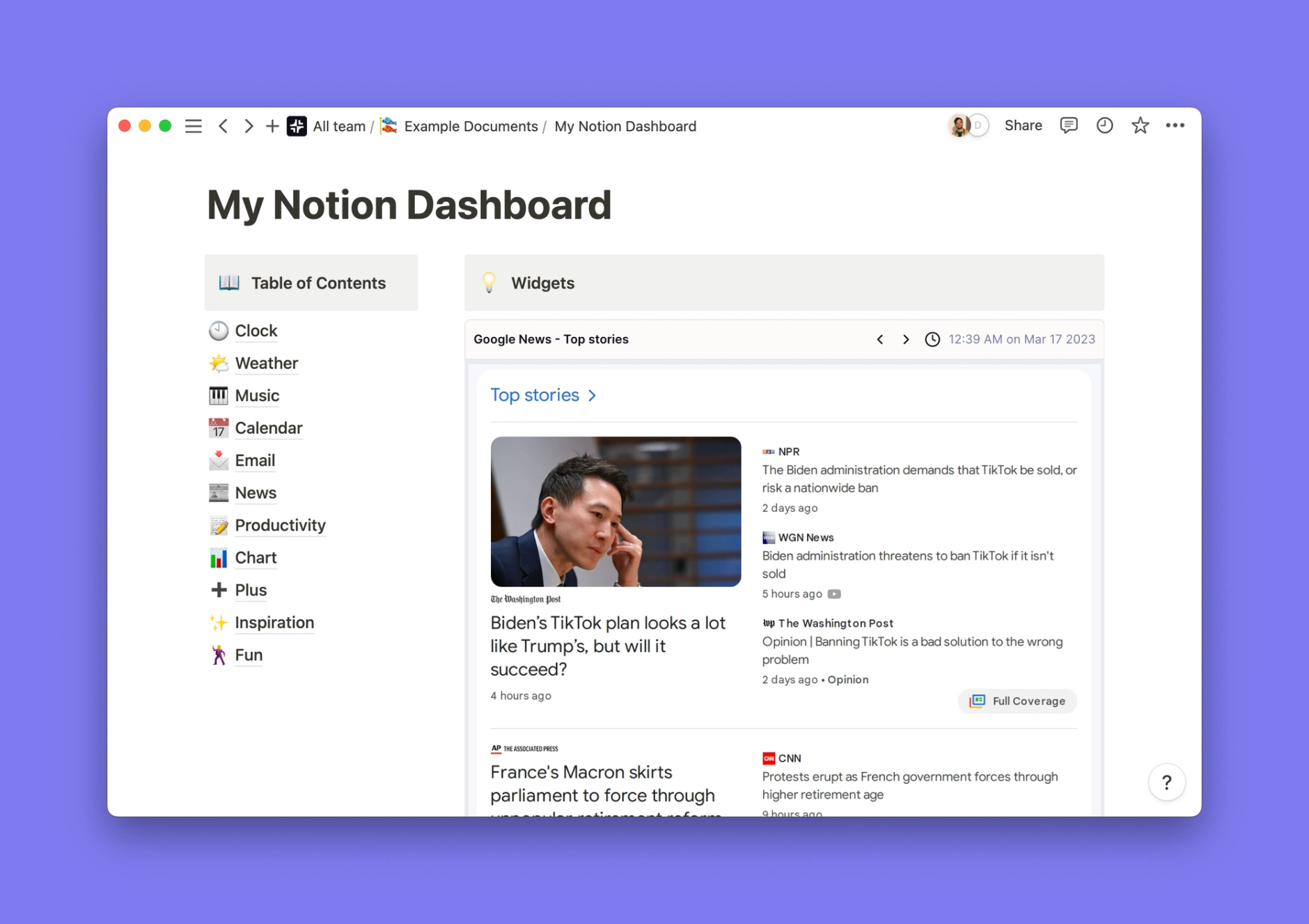Image resolution: width=1309 pixels, height=924 pixels.
Task: Go to next snapshot in Google News widget
Action: coord(906,340)
